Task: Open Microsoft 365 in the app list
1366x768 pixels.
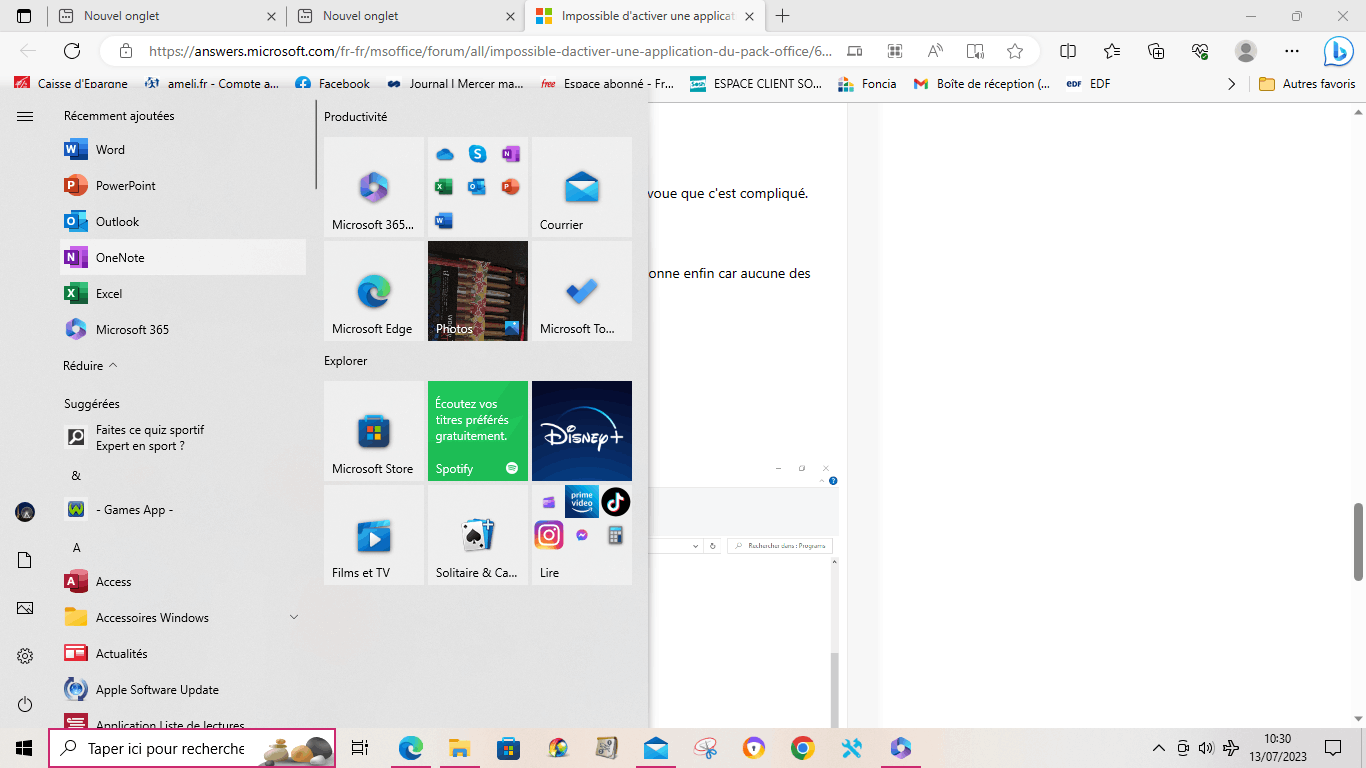Action: (x=183, y=330)
